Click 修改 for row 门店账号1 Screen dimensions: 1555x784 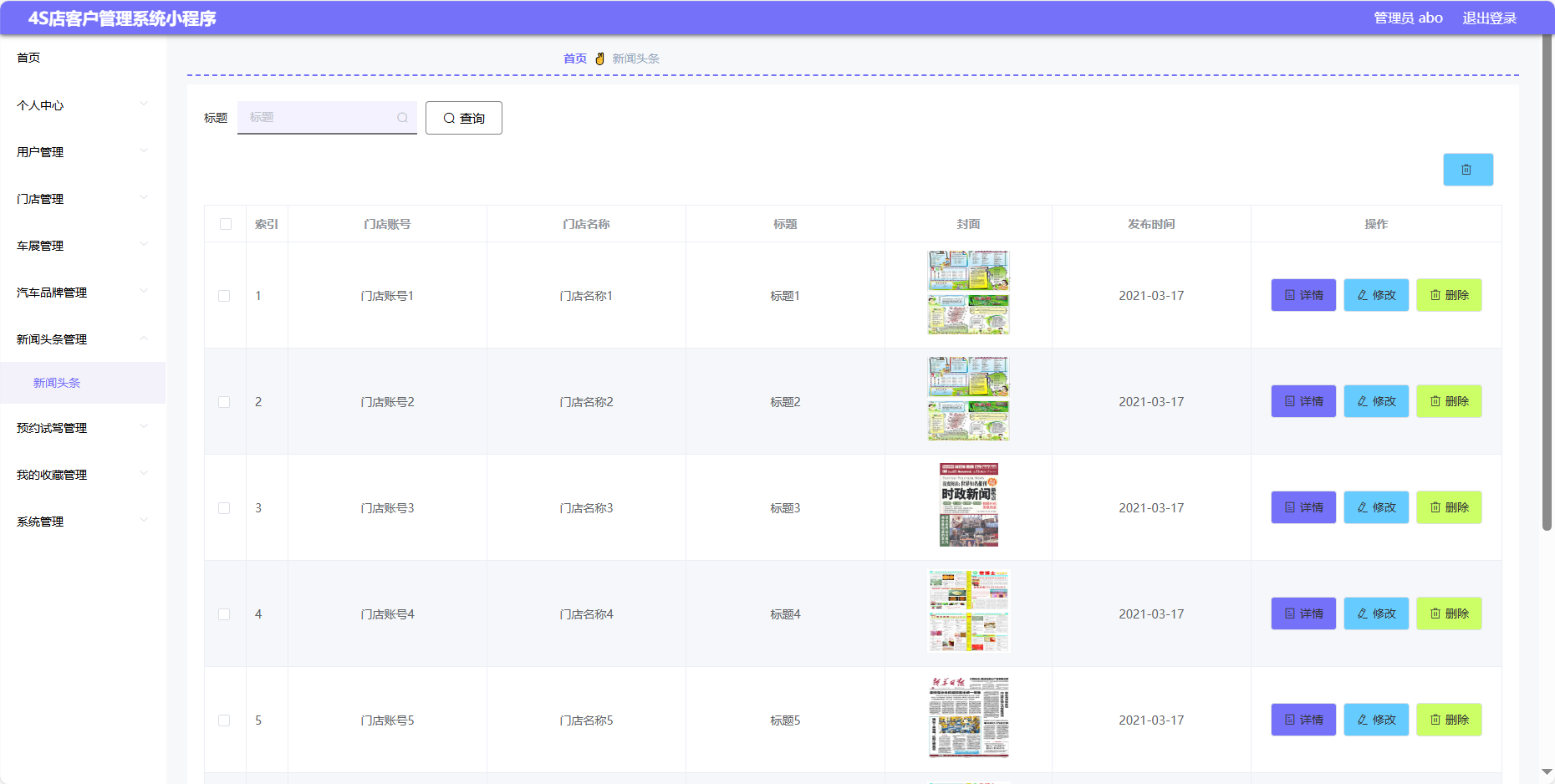1376,295
